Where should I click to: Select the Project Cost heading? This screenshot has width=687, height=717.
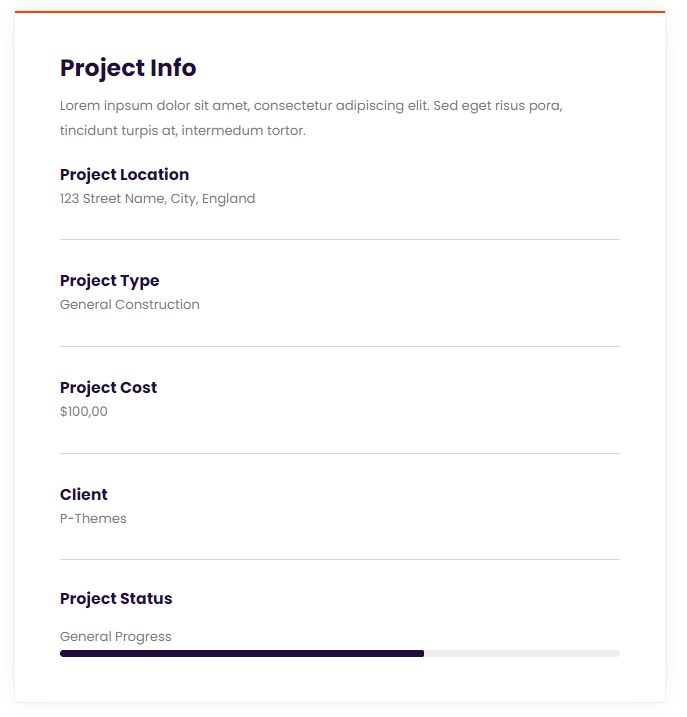click(x=108, y=387)
